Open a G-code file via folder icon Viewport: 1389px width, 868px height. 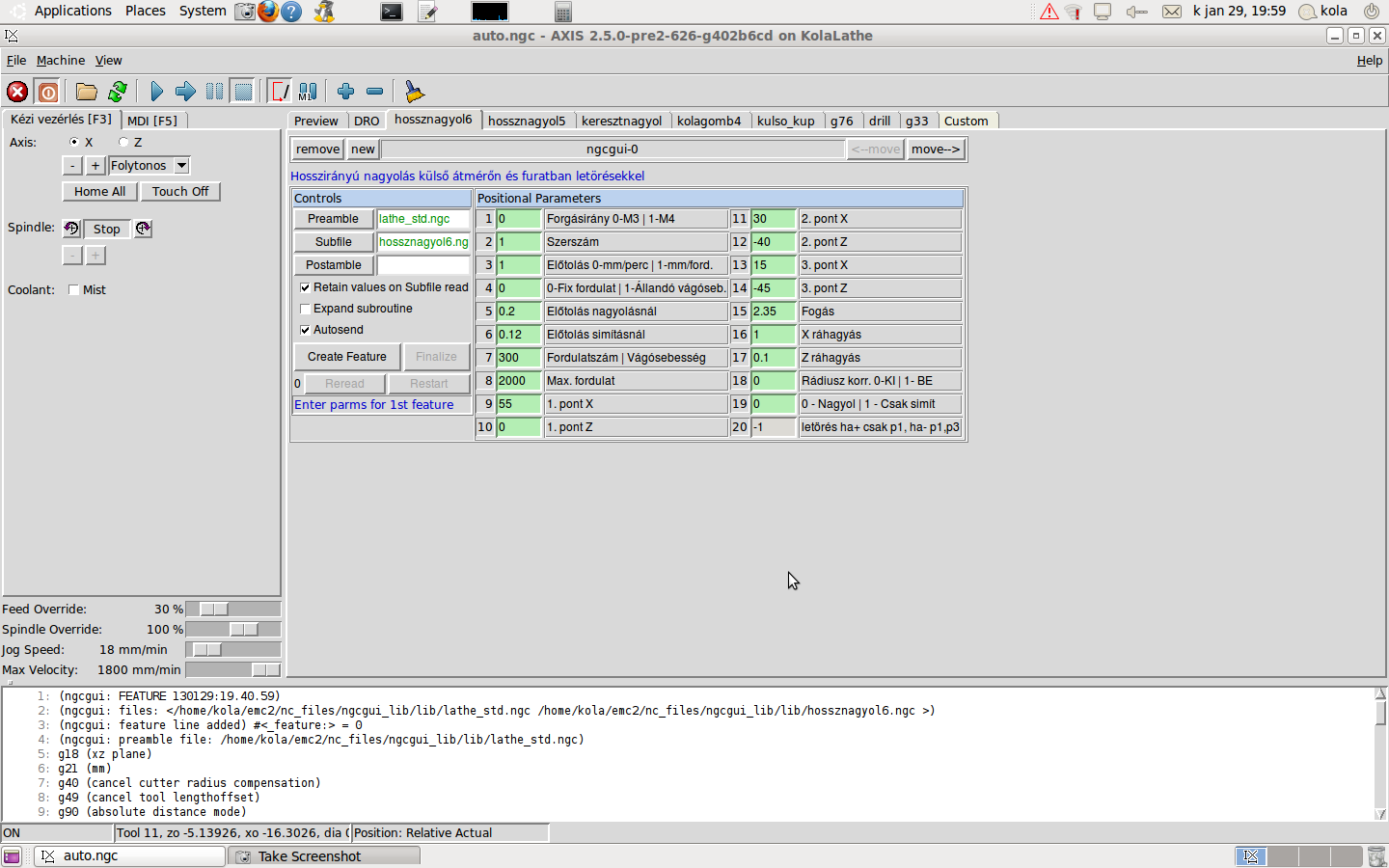tap(87, 92)
